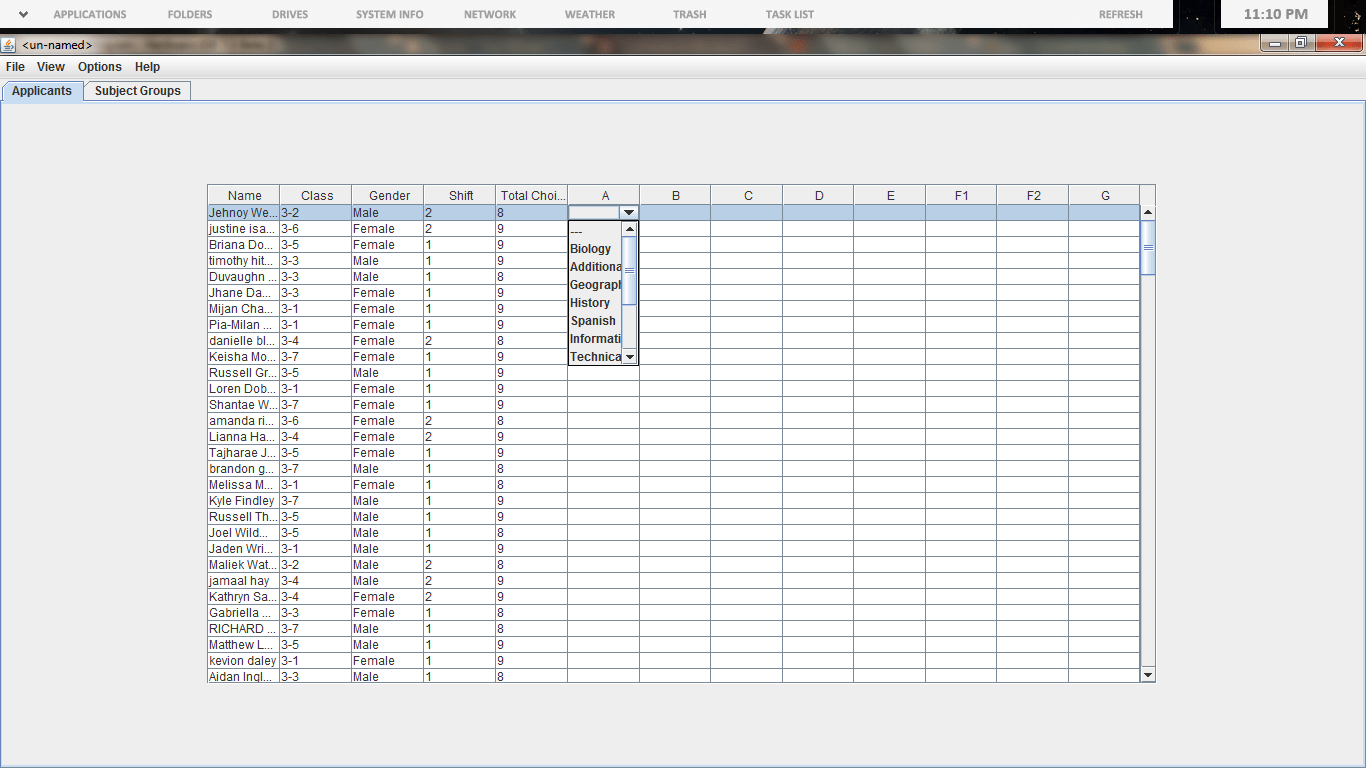This screenshot has width=1366, height=768.
Task: Open TRASH in the top bar
Action: click(x=690, y=15)
